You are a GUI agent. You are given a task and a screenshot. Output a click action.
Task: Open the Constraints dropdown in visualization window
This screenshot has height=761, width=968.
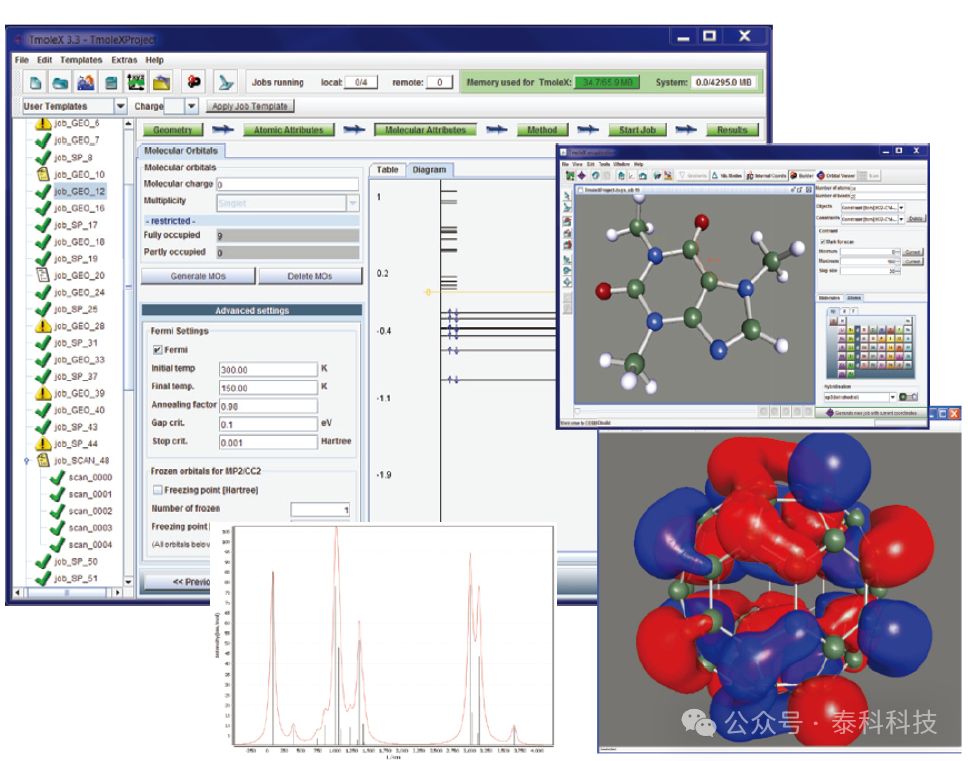click(x=901, y=219)
